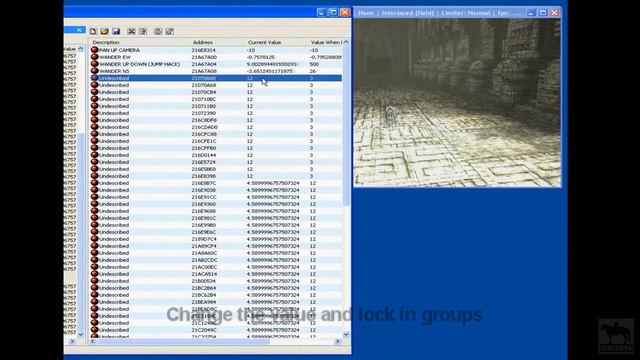Click current value 12 in highlighted row
Viewport: 640px width, 360px height.
(250, 78)
